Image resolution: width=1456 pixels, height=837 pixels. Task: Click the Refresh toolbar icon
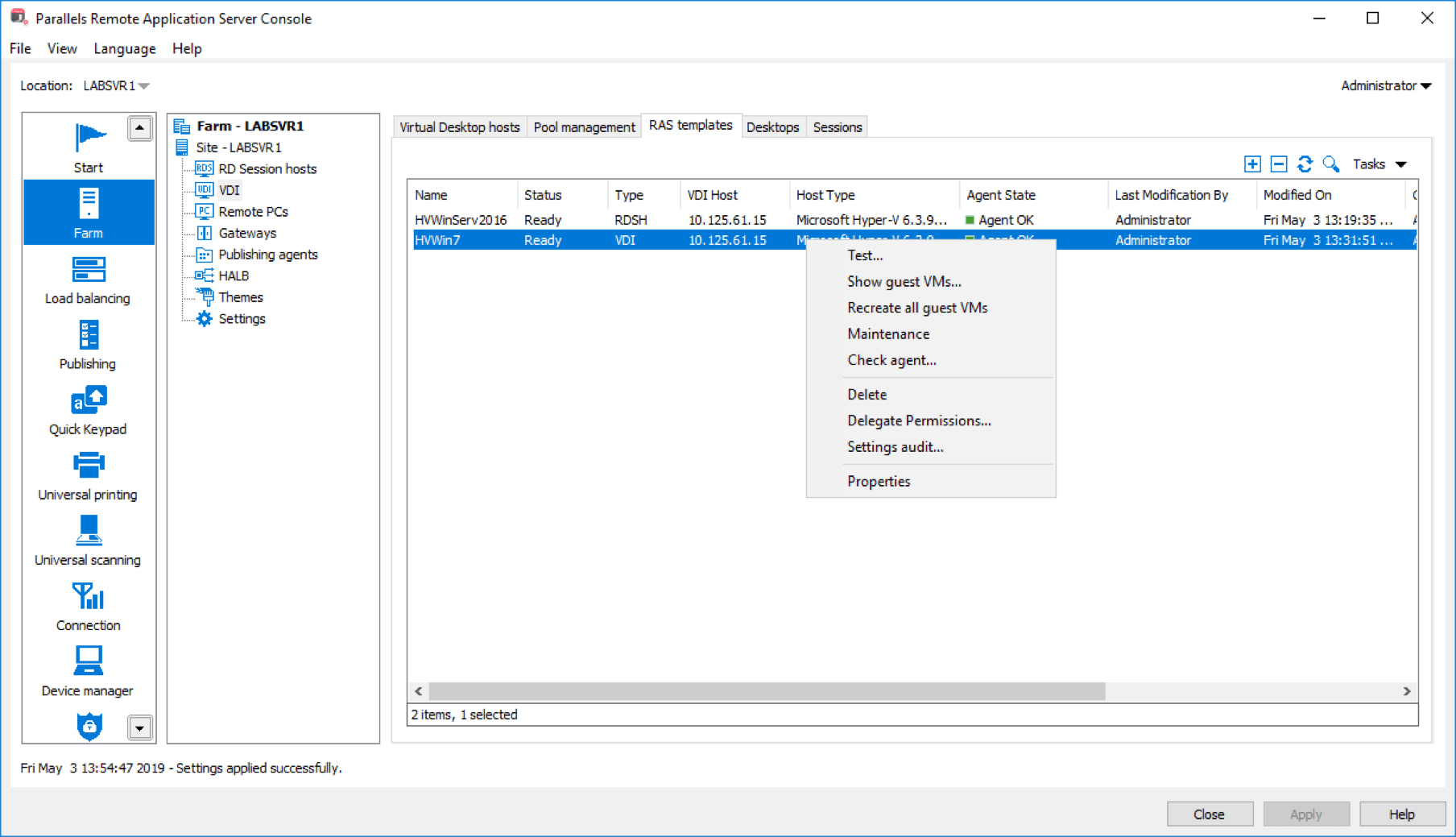tap(1305, 164)
